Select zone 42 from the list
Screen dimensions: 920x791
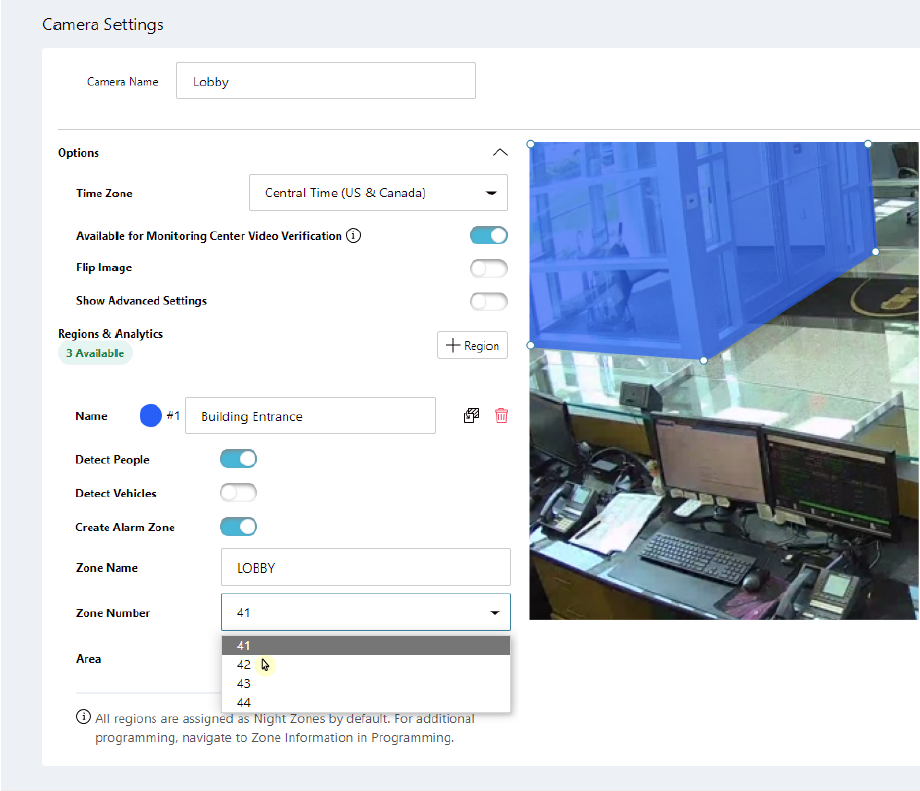(x=244, y=665)
